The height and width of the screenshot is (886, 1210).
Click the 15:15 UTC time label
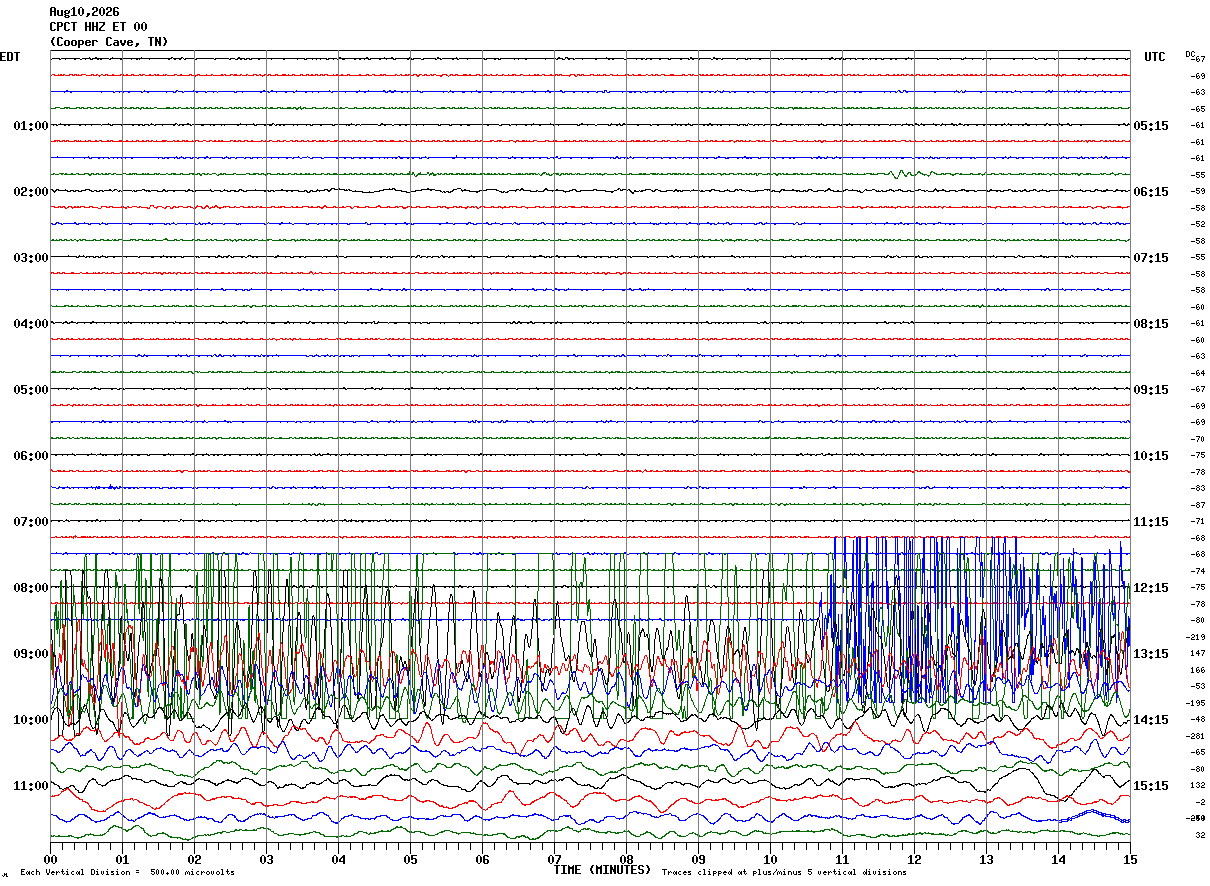[x=1150, y=786]
